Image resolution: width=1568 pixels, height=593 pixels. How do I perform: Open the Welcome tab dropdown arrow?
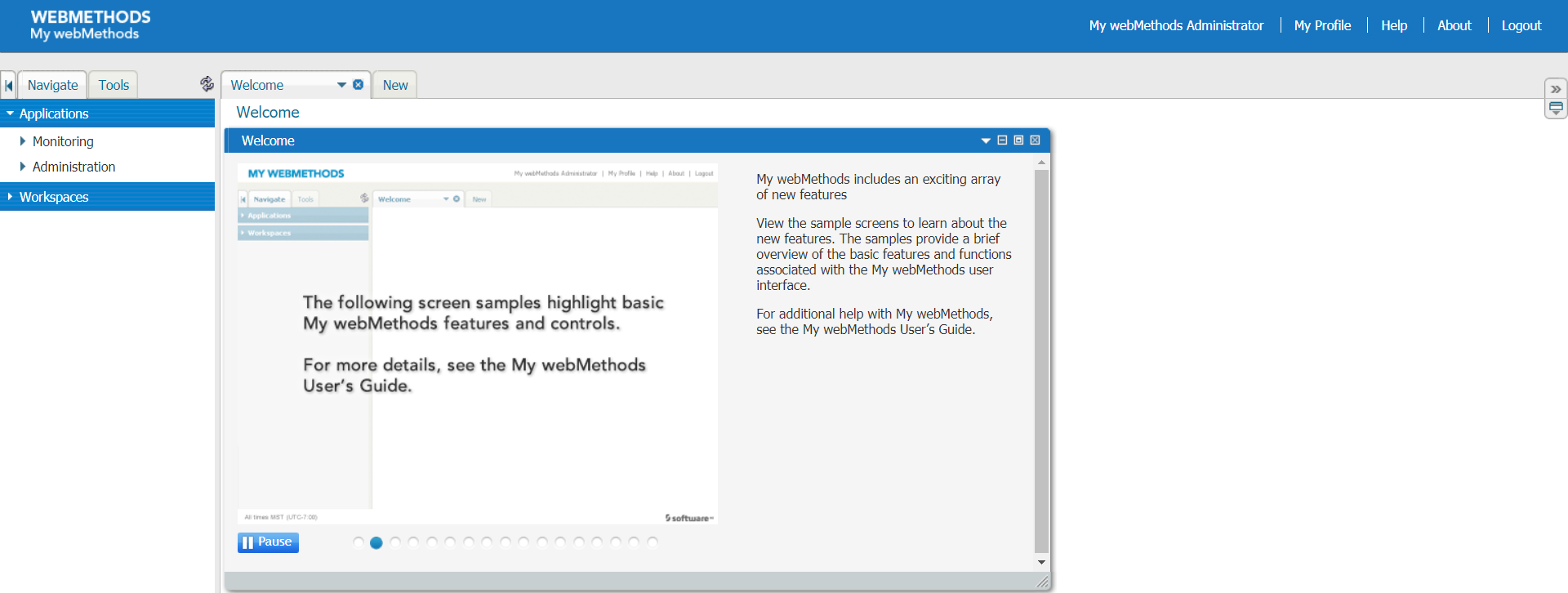341,85
